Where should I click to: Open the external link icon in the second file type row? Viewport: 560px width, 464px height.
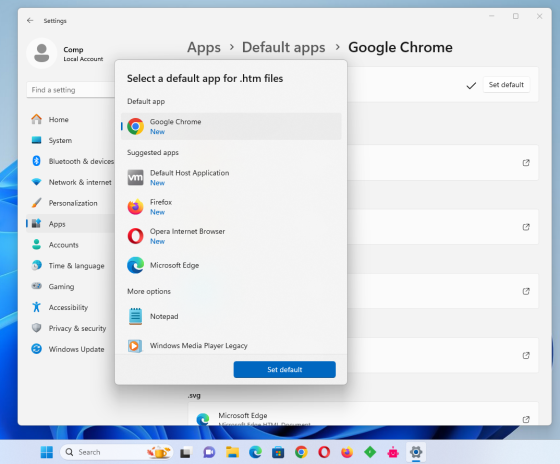(526, 227)
